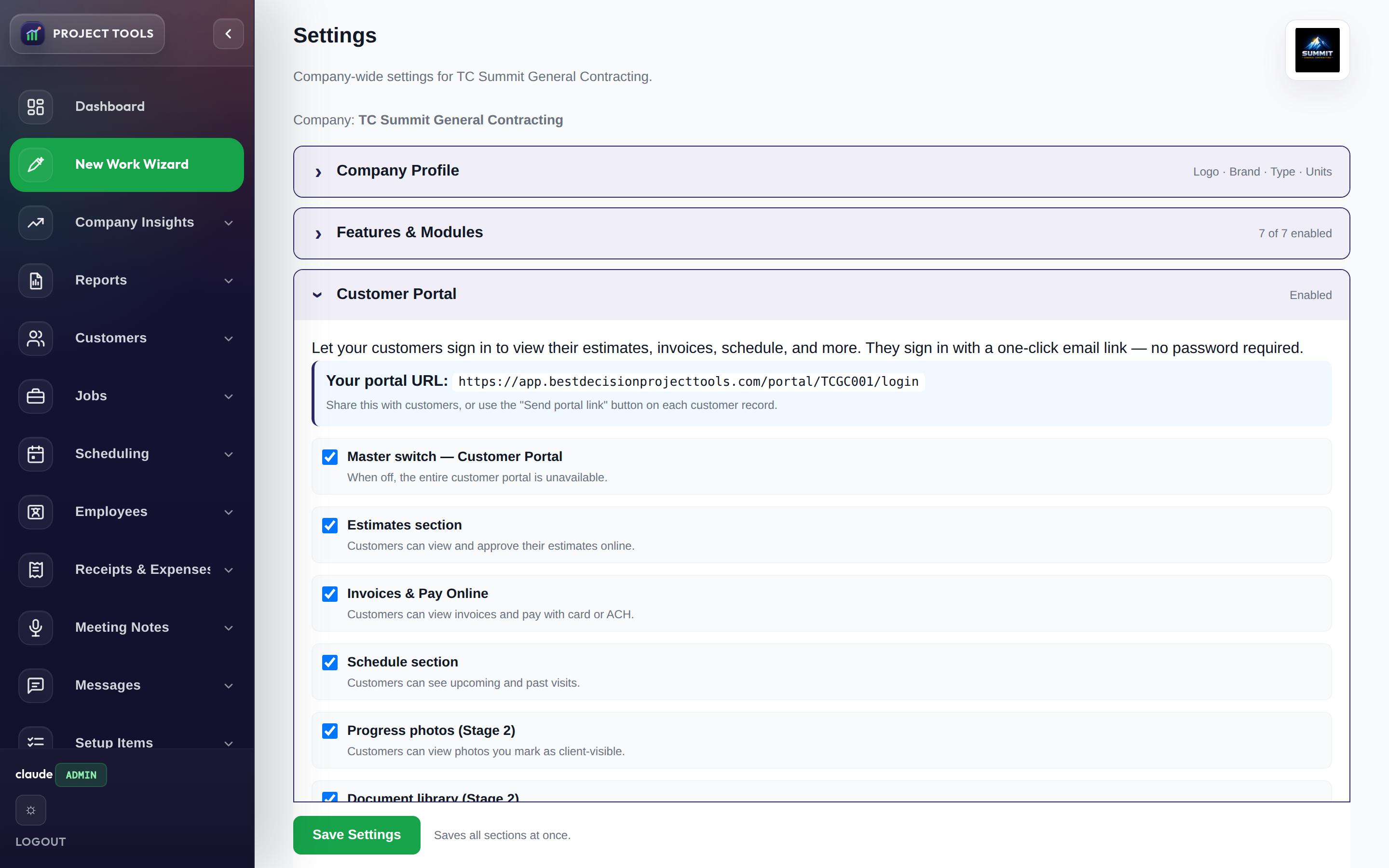Uncheck the Estimates section checkbox
The image size is (1389, 868).
point(330,525)
